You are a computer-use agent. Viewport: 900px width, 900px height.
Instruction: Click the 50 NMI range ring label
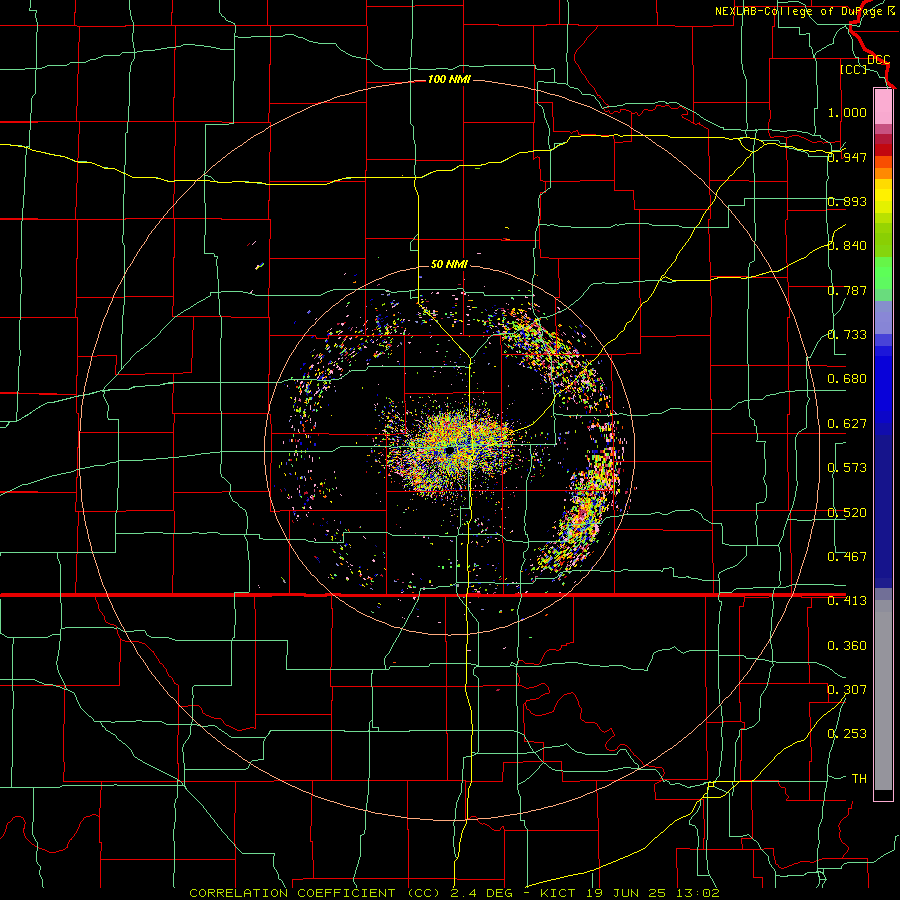click(x=449, y=264)
